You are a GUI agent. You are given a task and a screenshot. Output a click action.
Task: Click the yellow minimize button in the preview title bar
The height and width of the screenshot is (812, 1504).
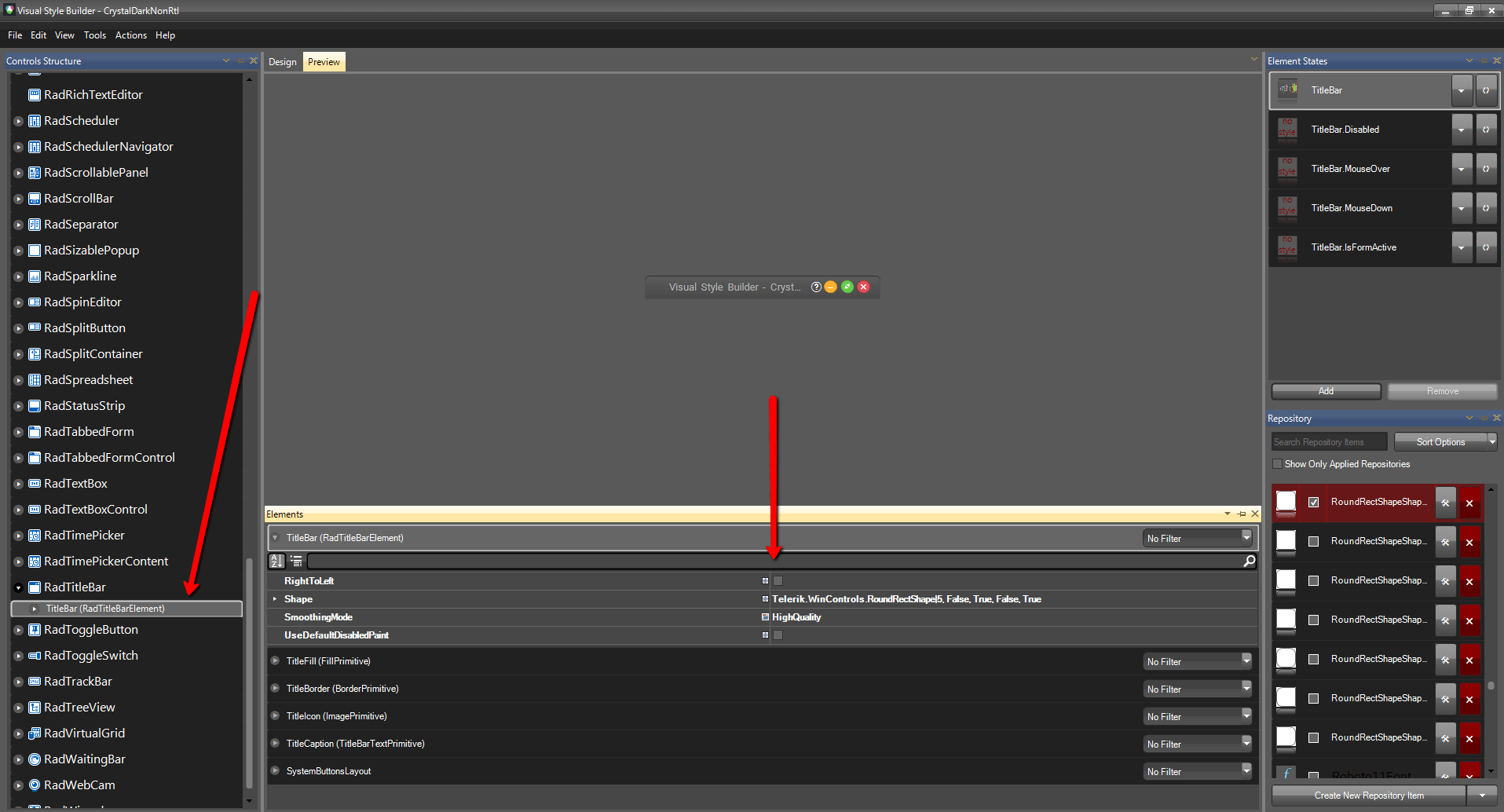(831, 287)
